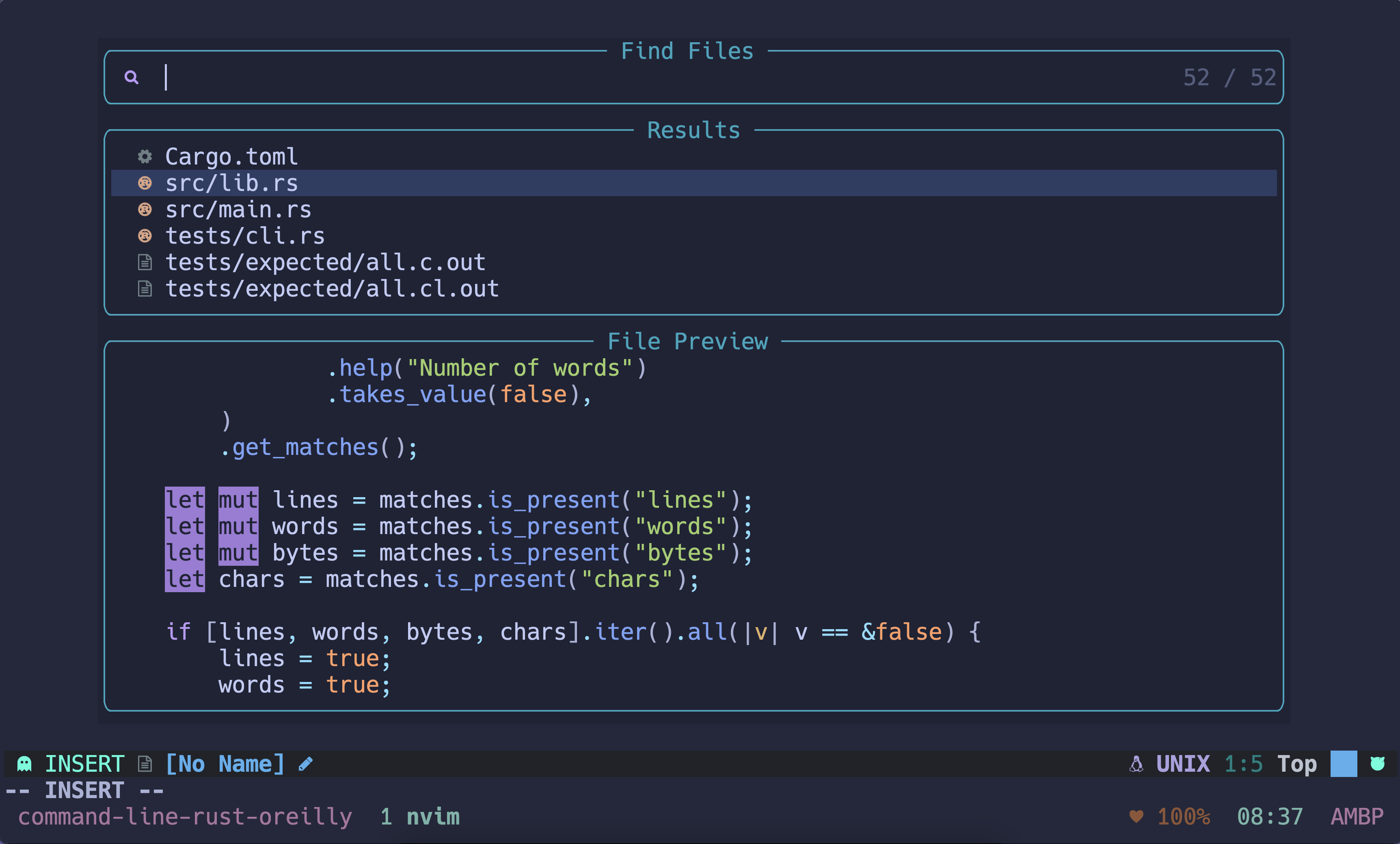Image resolution: width=1400 pixels, height=844 pixels.
Task: Click the ghost icon in the statusline
Action: (24, 764)
